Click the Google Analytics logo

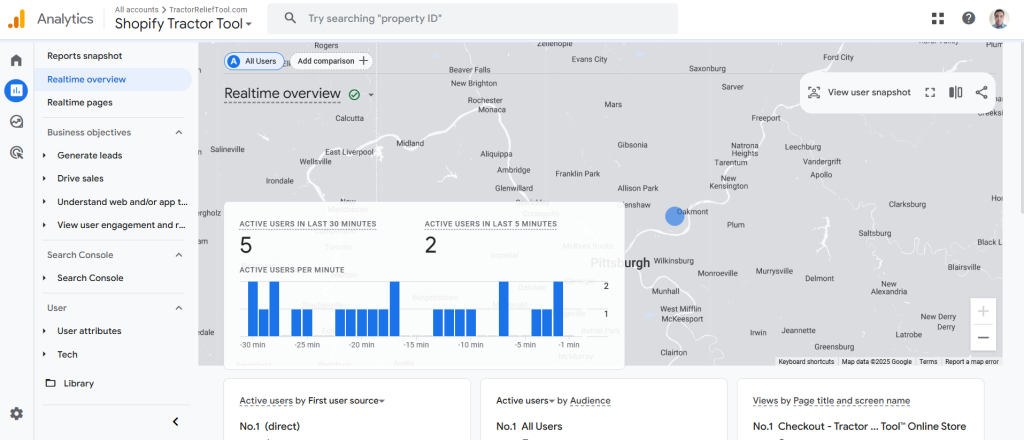point(16,19)
